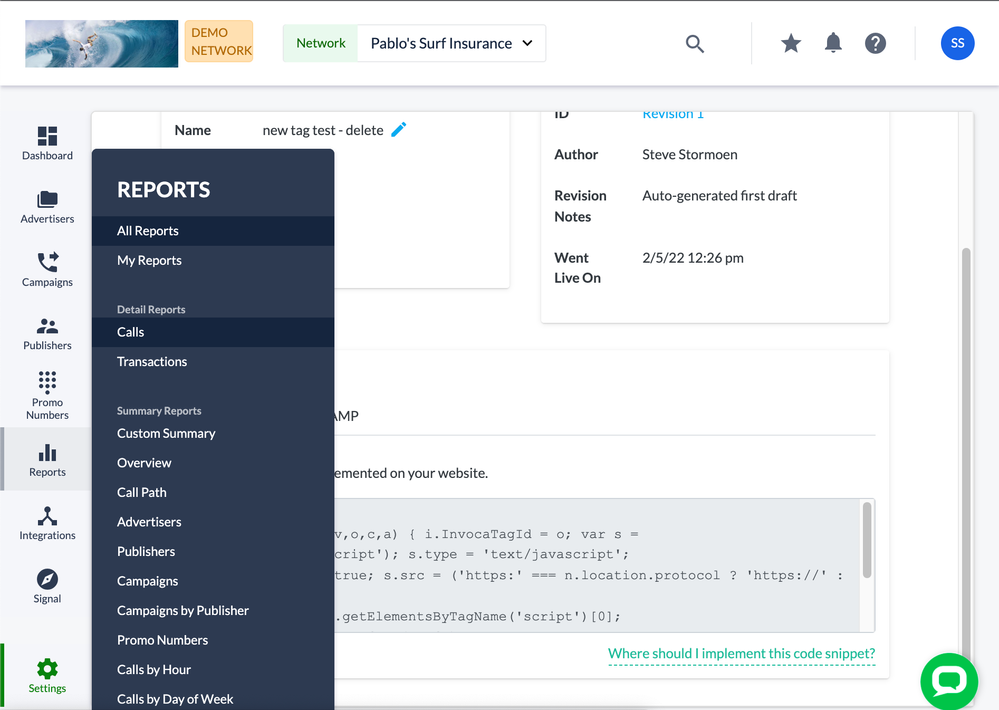Click the Network label badge
Screen dimensions: 999x710
point(320,43)
